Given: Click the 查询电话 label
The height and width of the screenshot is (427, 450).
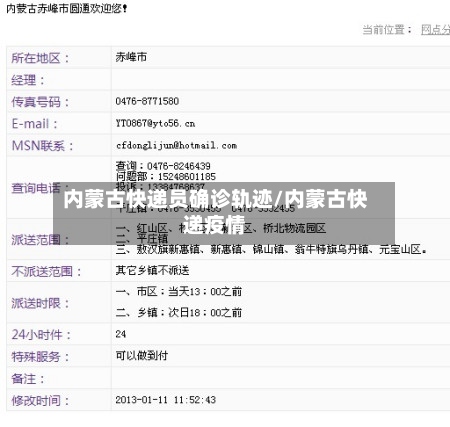Looking at the screenshot, I should (40, 188).
